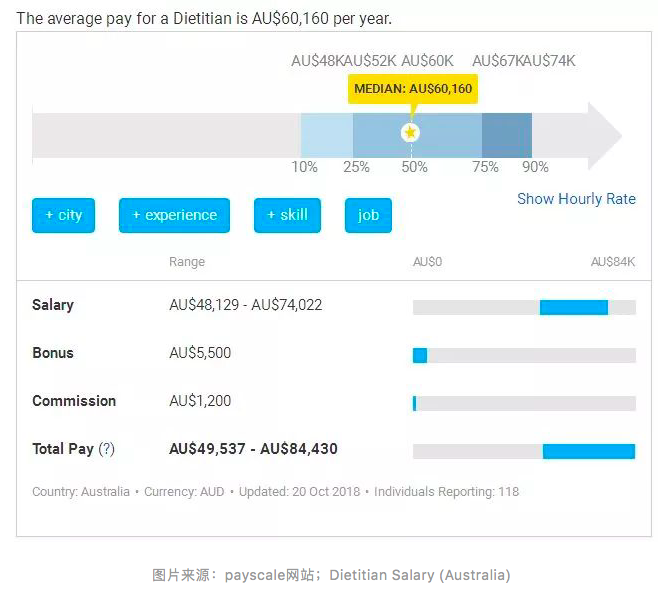Click the 50% percentile label
Viewport: 670px width, 592px height.
tap(414, 167)
